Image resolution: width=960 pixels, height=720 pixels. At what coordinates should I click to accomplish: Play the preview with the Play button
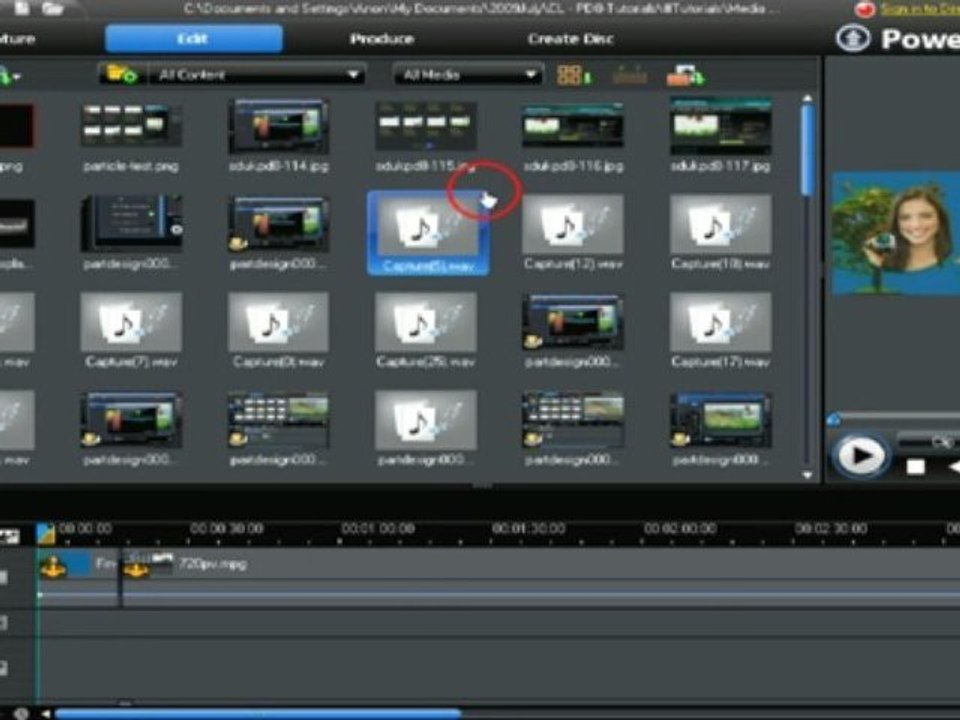[x=861, y=456]
